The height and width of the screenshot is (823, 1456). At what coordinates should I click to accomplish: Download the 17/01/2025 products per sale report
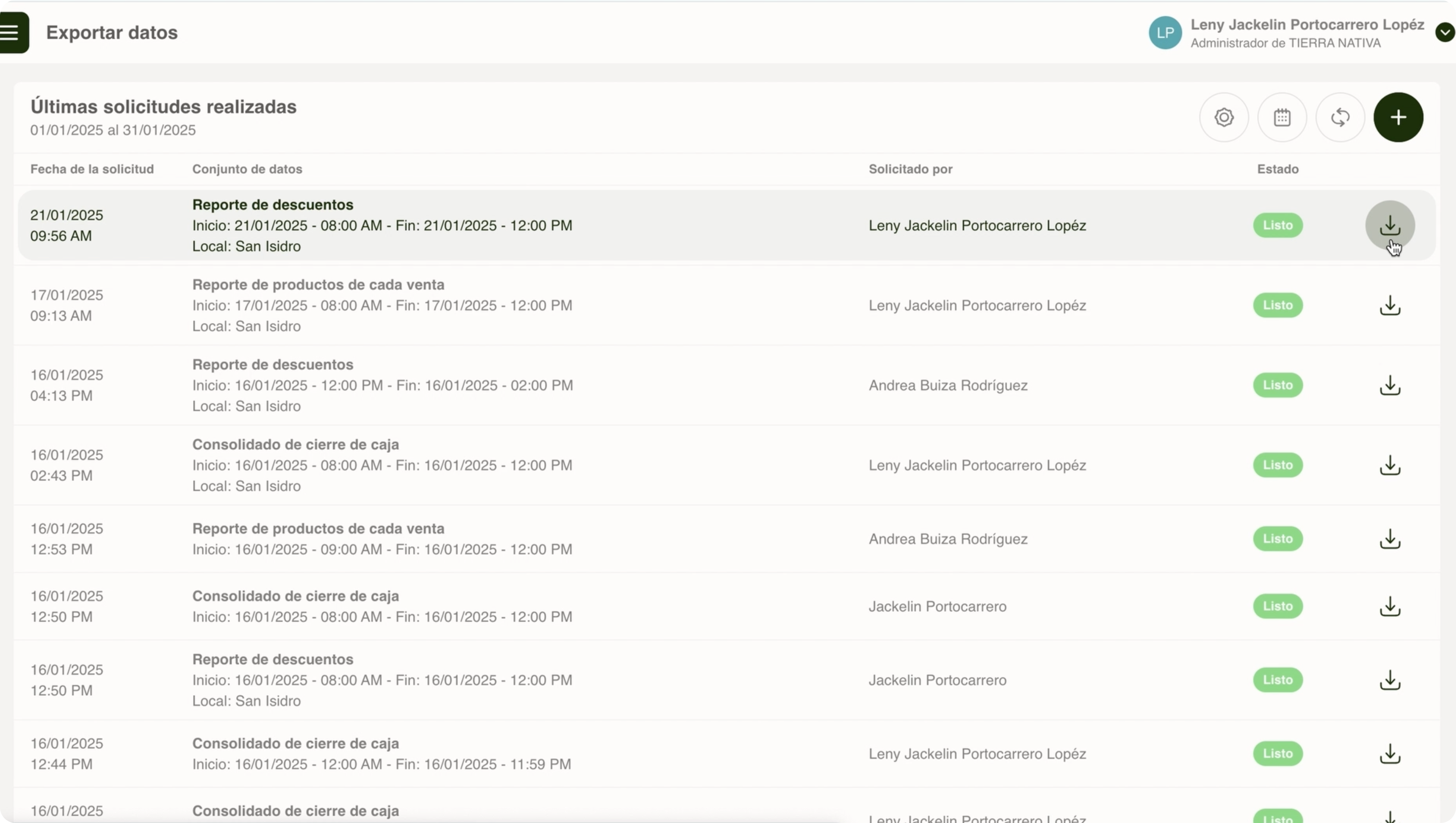pyautogui.click(x=1390, y=305)
